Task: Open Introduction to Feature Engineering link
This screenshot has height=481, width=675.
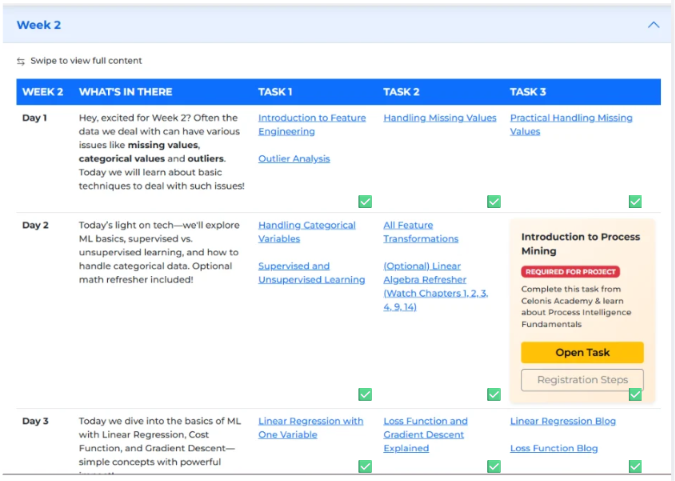Action: tap(312, 124)
